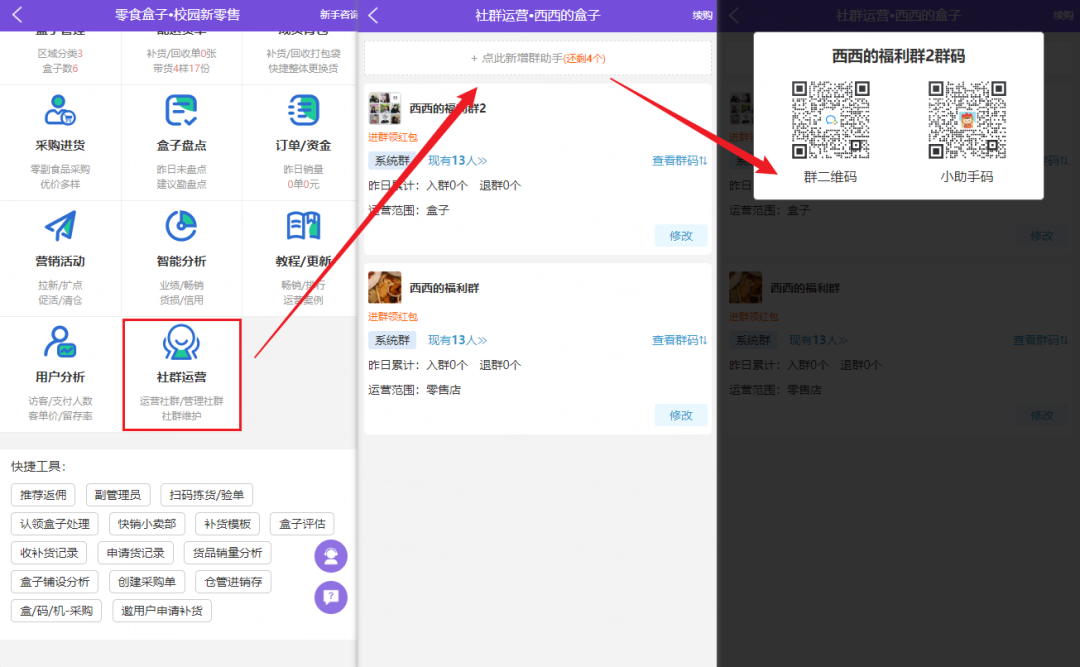Image resolution: width=1080 pixels, height=667 pixels.
Task: Select 收补货记录 quick tool
Action: (x=49, y=553)
